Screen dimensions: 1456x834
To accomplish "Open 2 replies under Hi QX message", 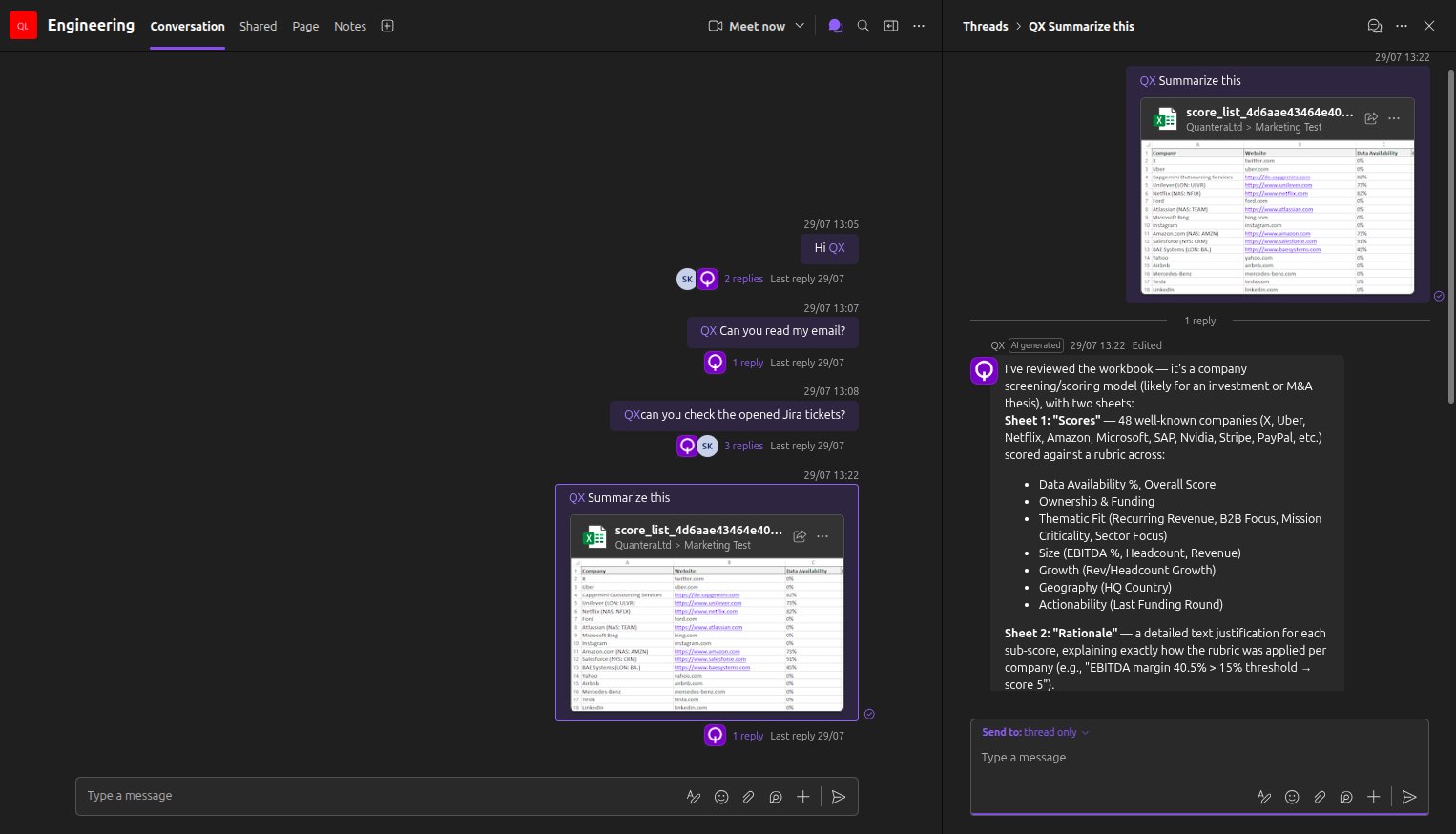I will point(743,279).
